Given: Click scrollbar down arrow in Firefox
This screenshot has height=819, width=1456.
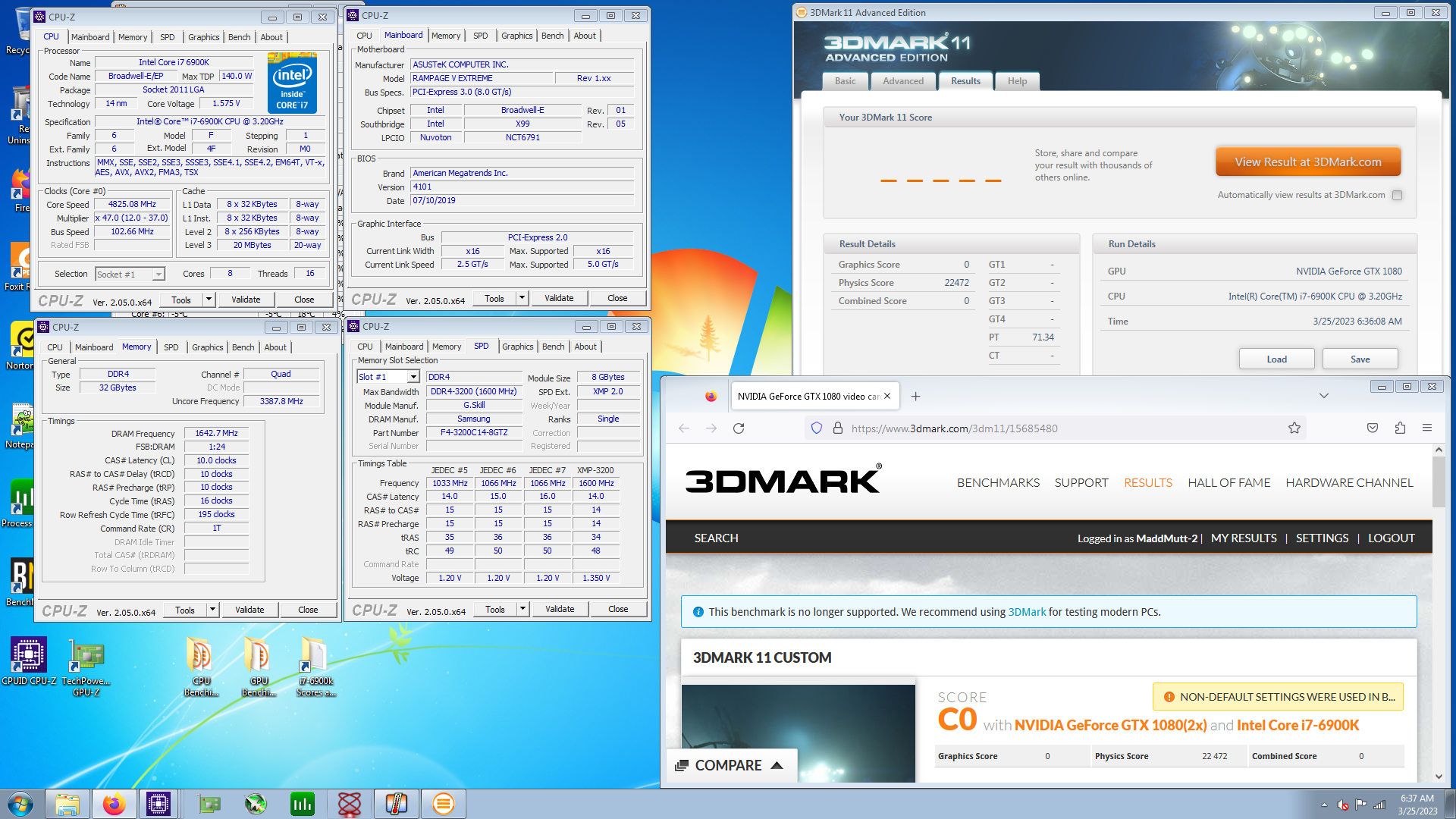Looking at the screenshot, I should pyautogui.click(x=1439, y=776).
